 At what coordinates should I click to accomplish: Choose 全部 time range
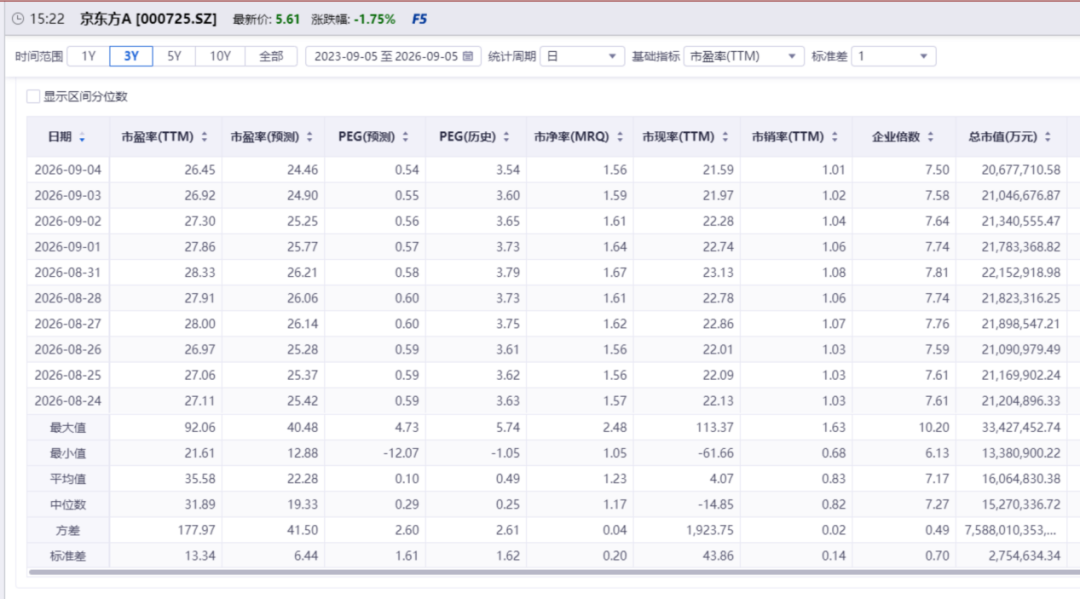[271, 56]
